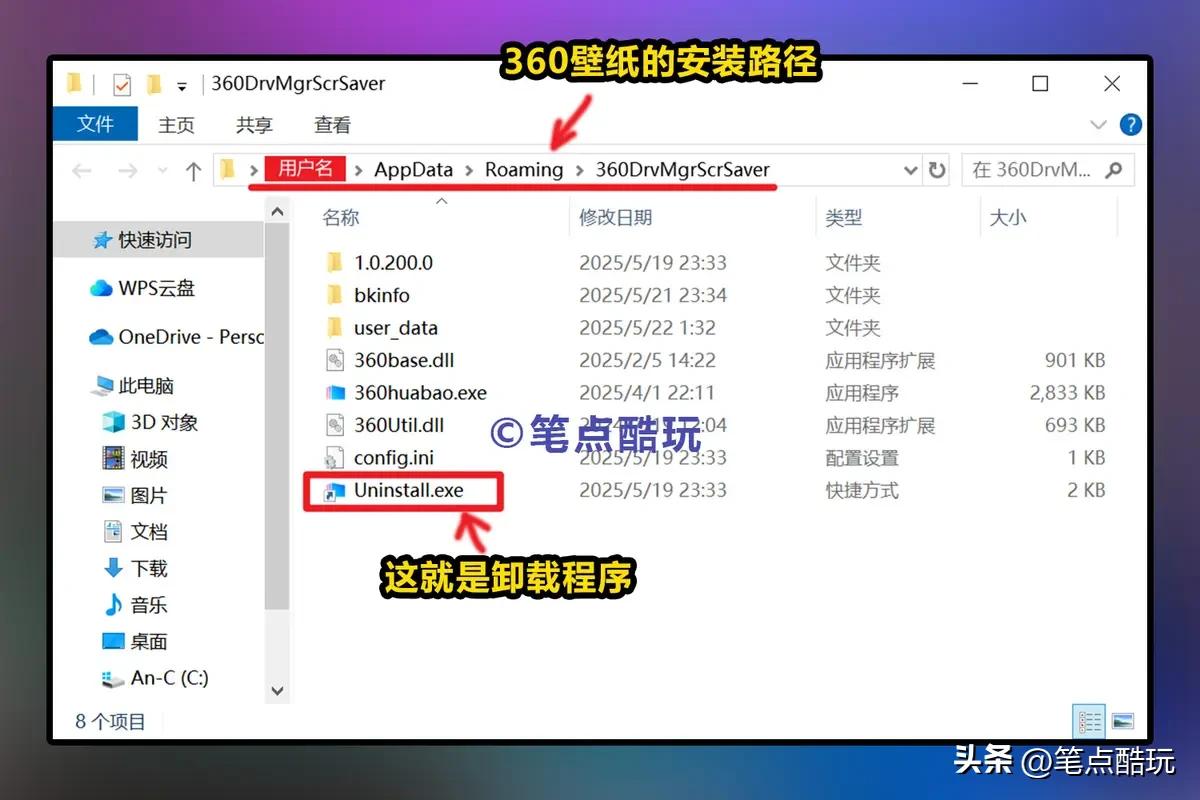The image size is (1200, 800).
Task: Click AppData in the breadcrumb path
Action: [x=413, y=170]
